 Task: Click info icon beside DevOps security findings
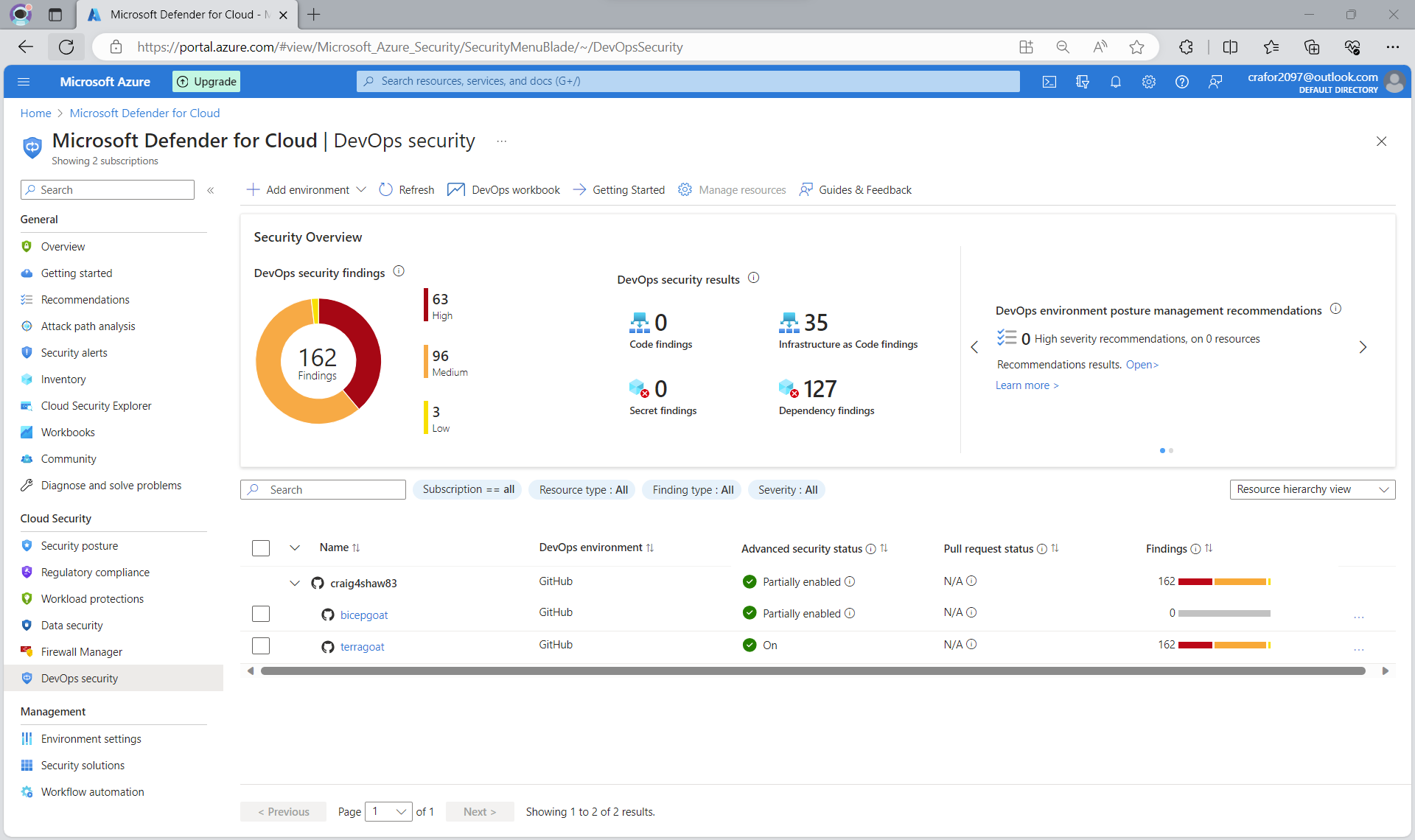click(x=399, y=271)
